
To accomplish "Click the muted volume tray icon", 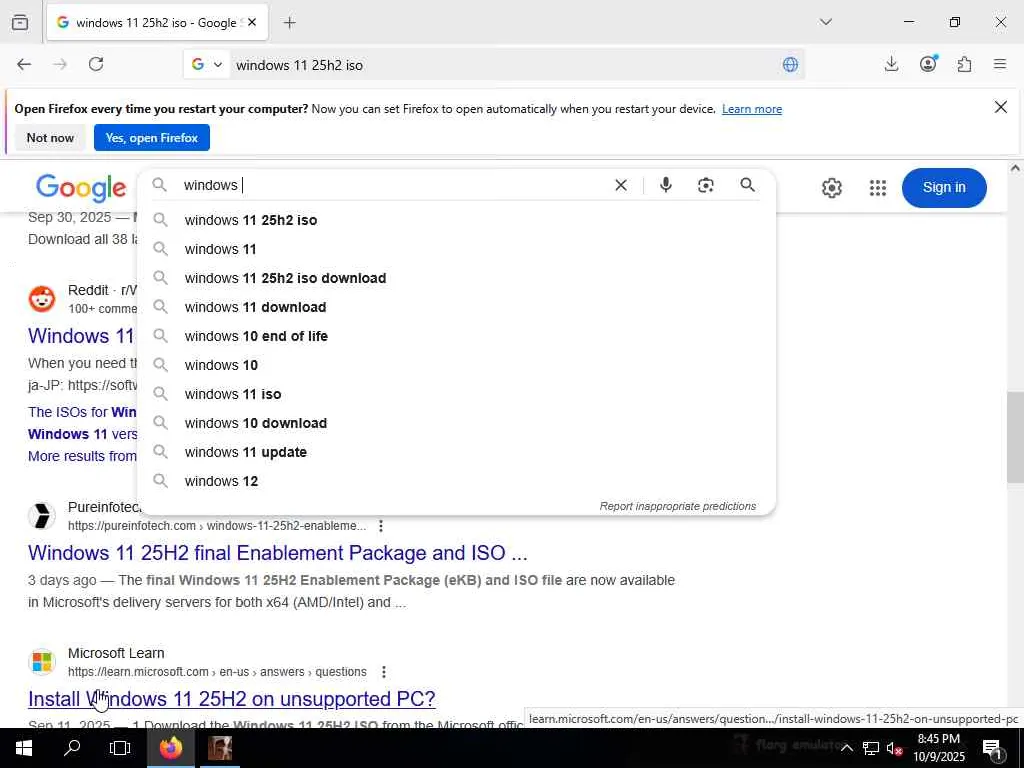I will tap(894, 748).
